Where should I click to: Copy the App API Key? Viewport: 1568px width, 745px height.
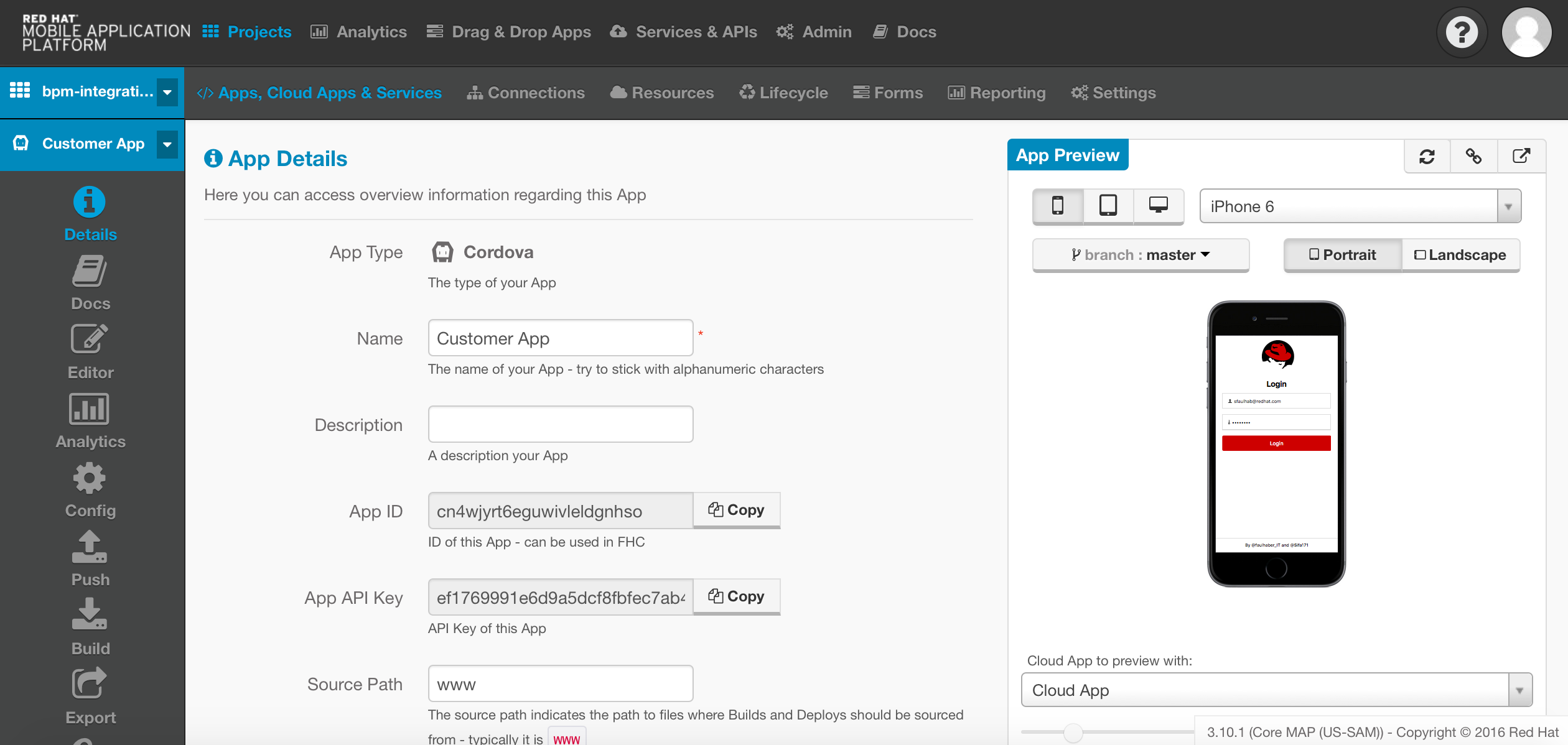736,596
